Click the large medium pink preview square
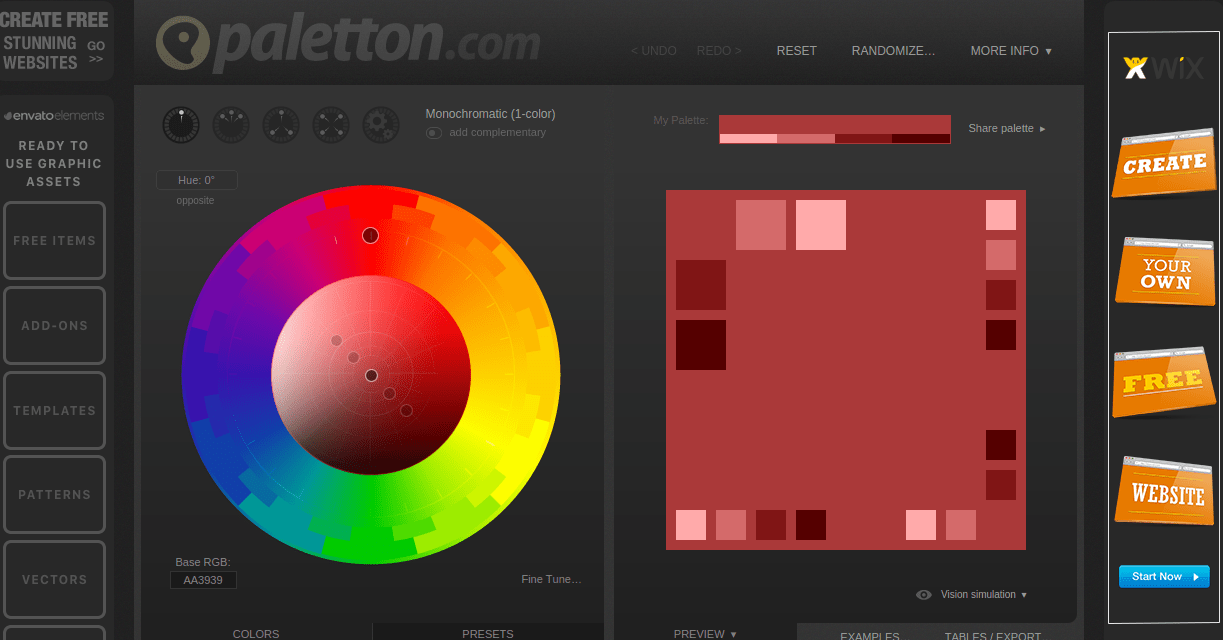The width and height of the screenshot is (1223, 640). [761, 225]
